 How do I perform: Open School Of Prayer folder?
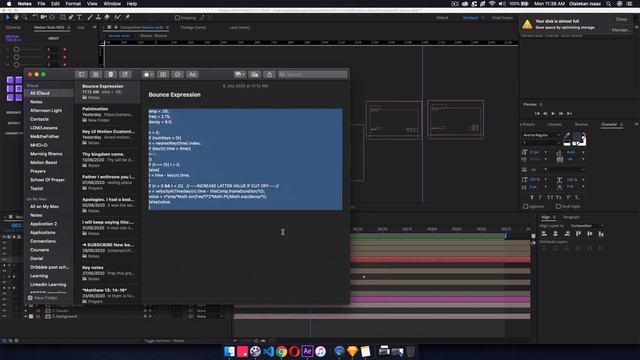point(47,180)
